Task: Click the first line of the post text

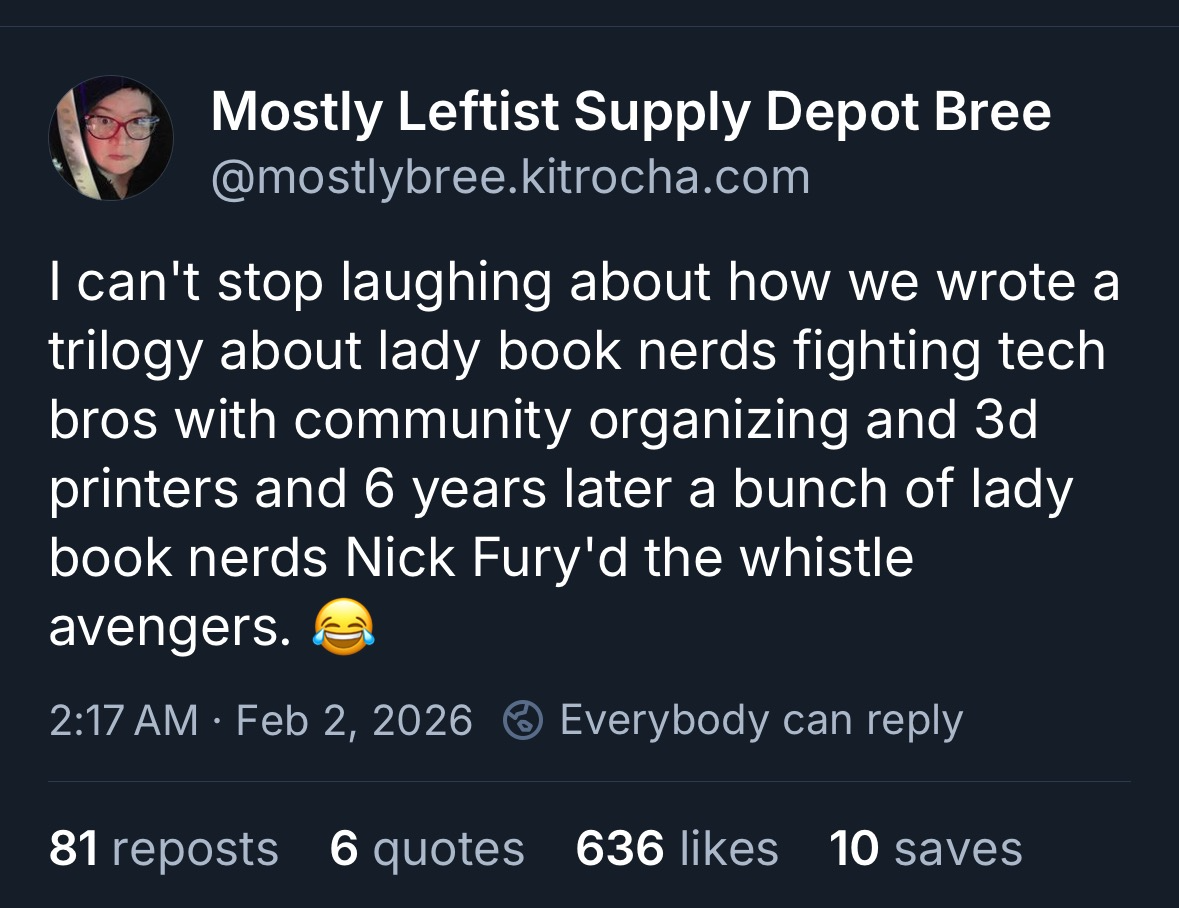Action: (584, 283)
